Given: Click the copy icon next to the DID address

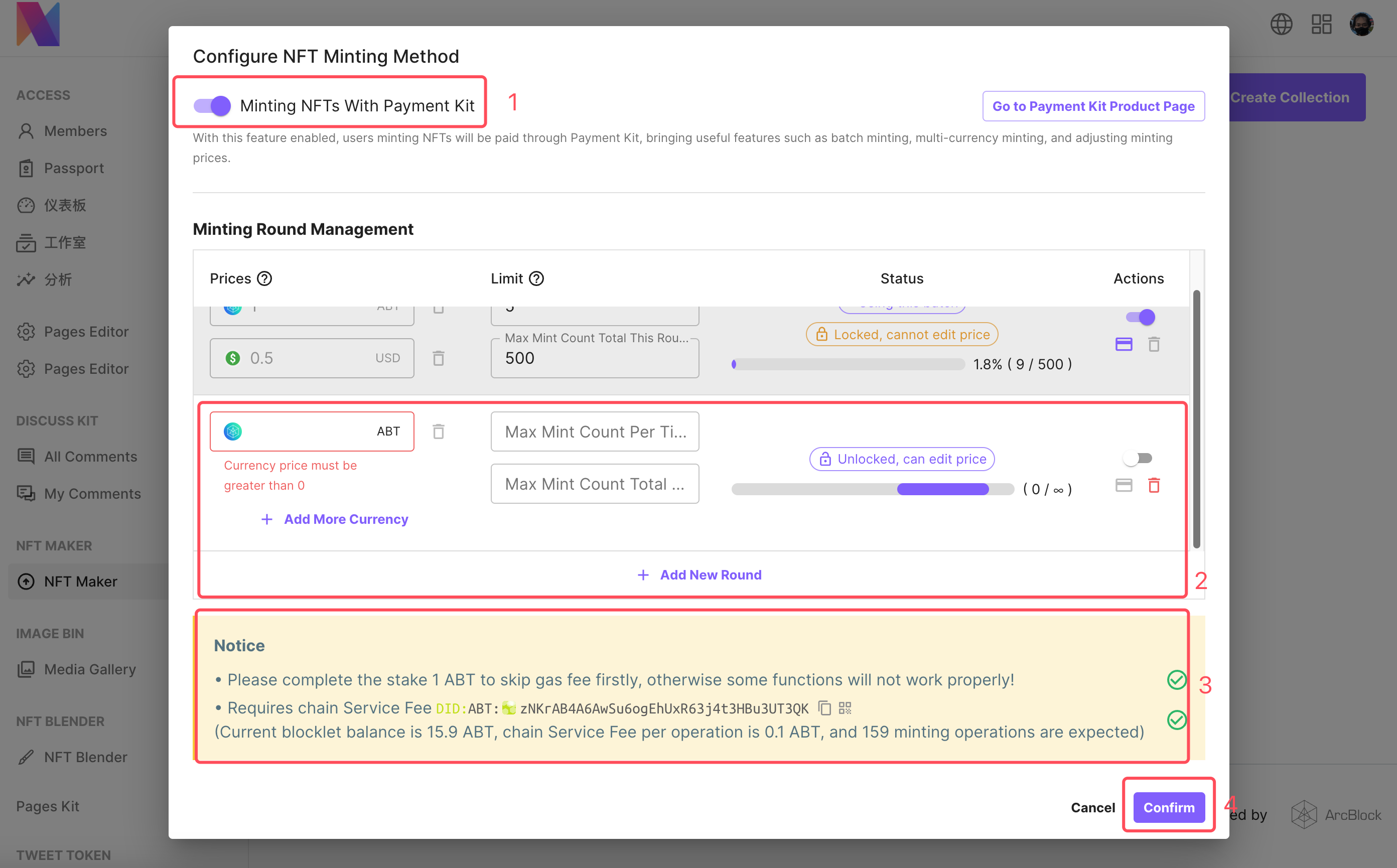Looking at the screenshot, I should click(x=824, y=708).
